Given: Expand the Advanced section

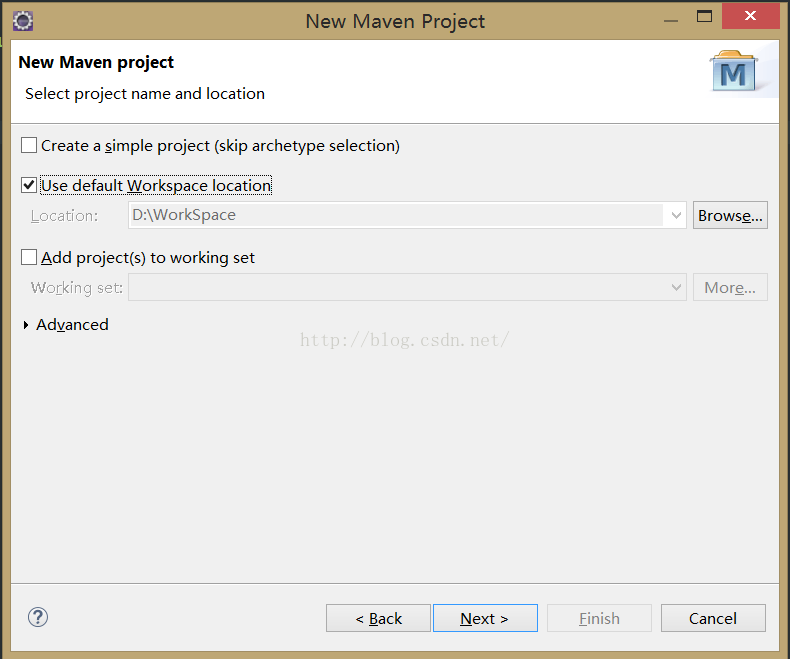Looking at the screenshot, I should 26,325.
